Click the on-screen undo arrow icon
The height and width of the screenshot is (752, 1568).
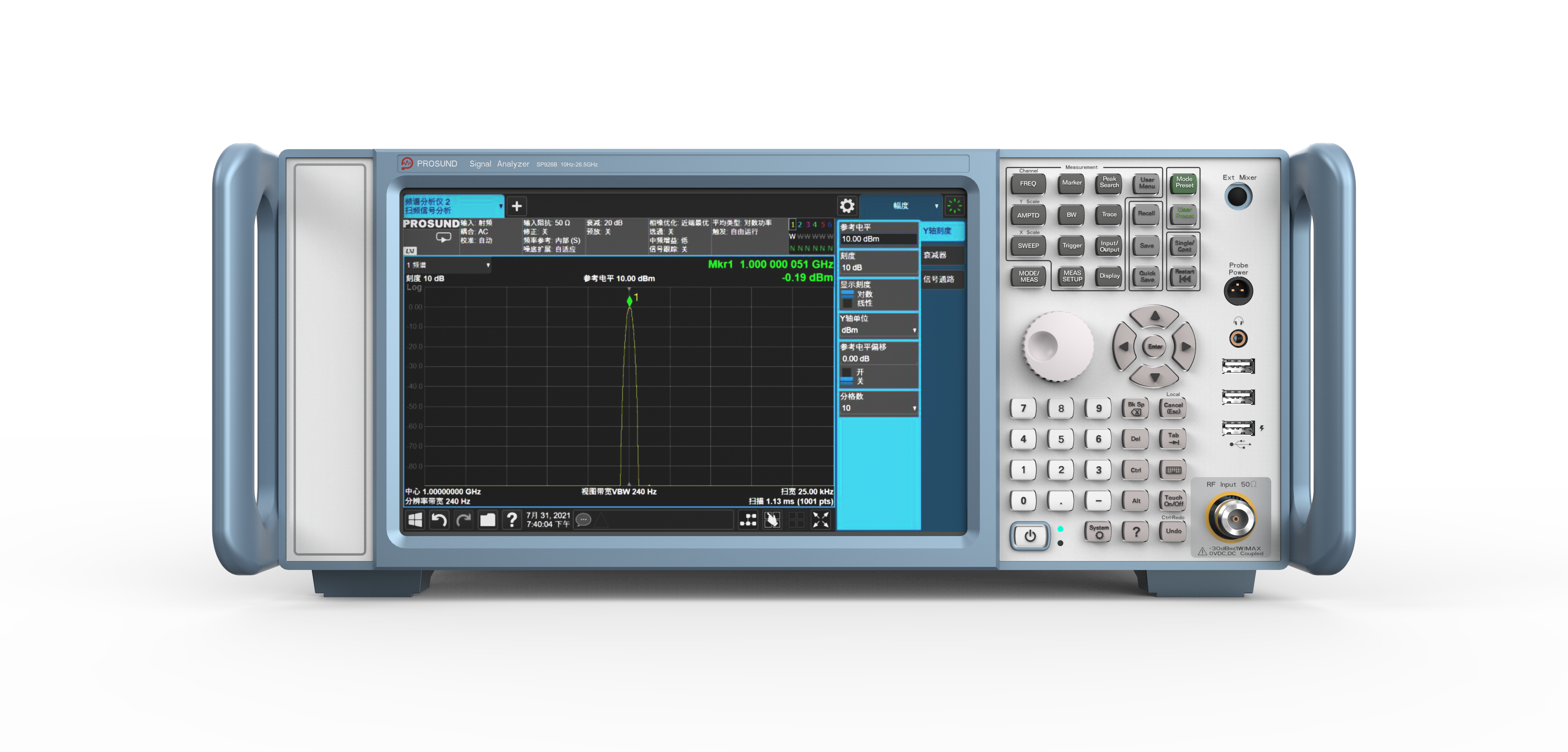coord(439,520)
